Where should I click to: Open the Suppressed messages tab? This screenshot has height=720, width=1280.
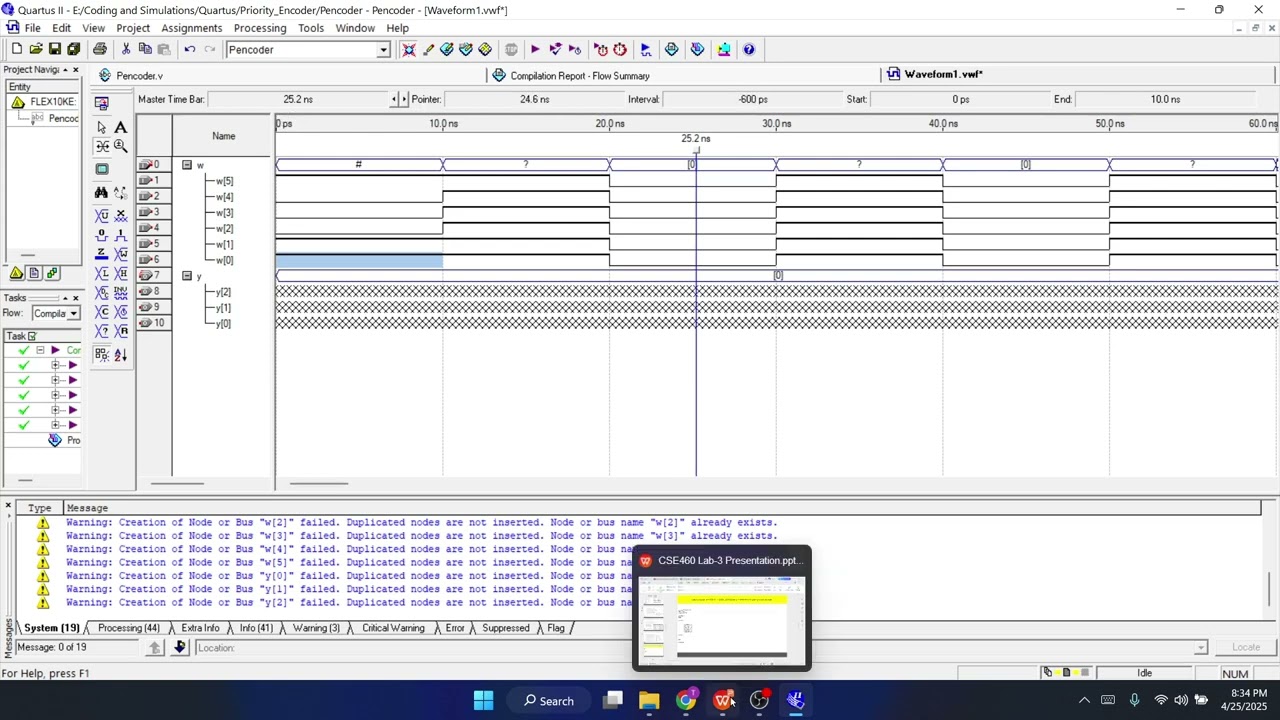tap(506, 628)
